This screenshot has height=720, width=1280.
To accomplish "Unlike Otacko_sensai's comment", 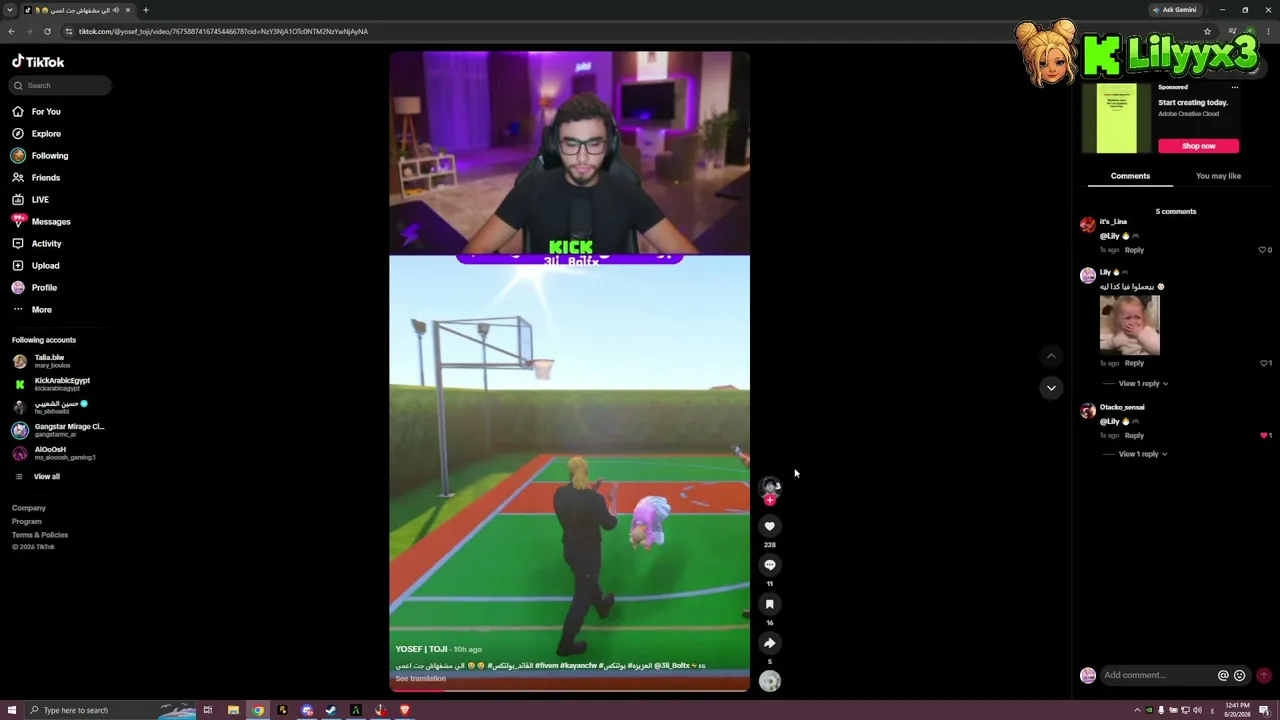I will 1262,436.
